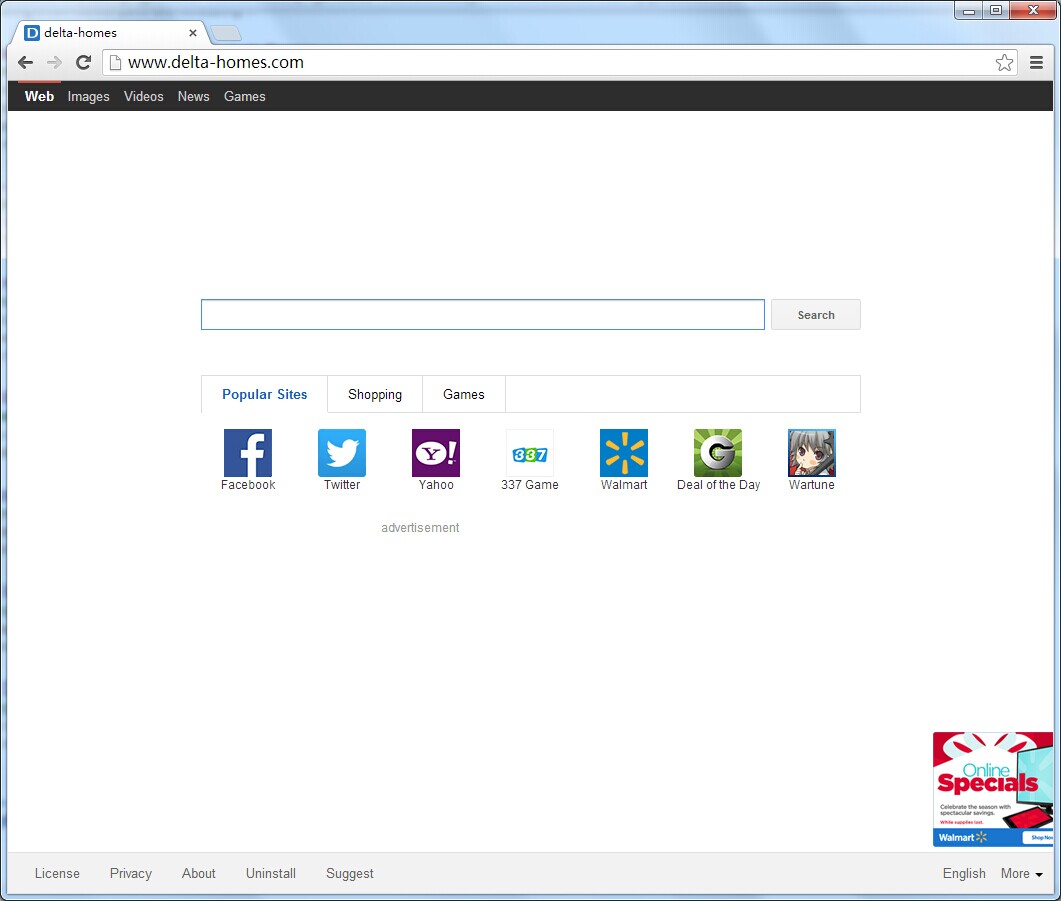Screen dimensions: 1061x901
Task: Click the Wartune label text
Action: 811,485
